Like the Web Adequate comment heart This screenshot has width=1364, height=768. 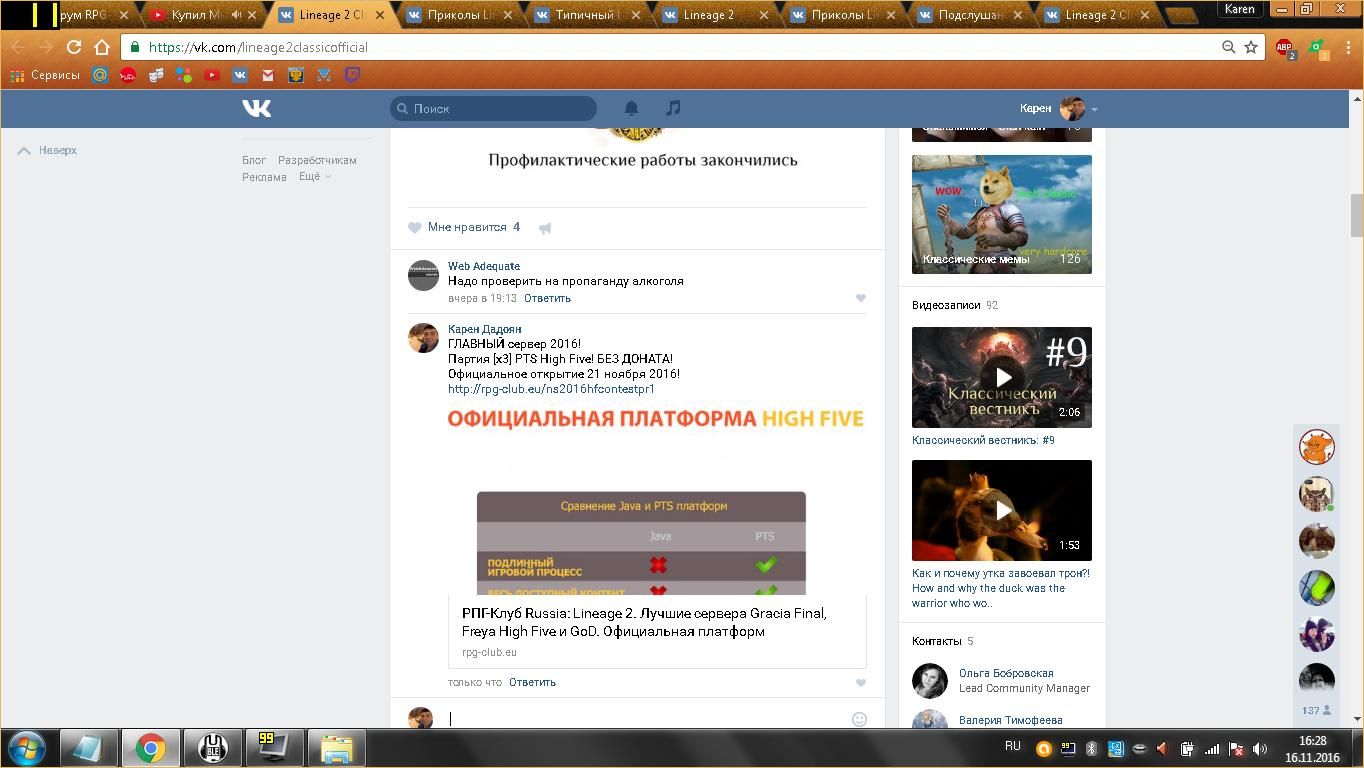tap(860, 298)
